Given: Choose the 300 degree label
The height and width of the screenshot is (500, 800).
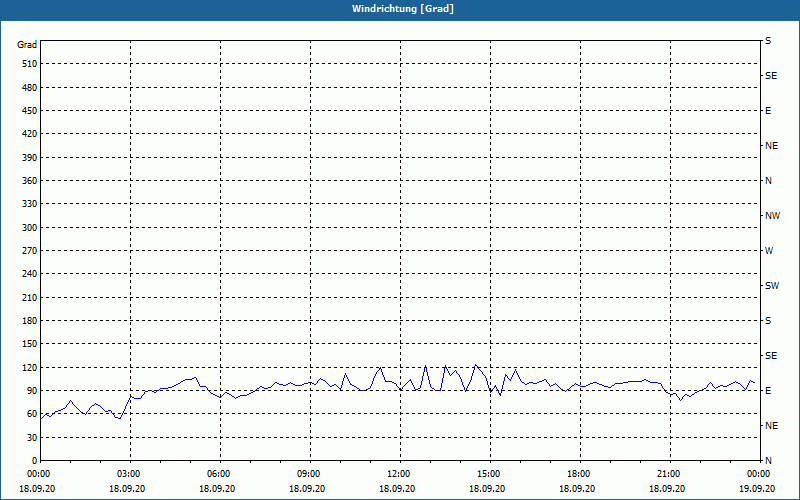Looking at the screenshot, I should coord(30,228).
